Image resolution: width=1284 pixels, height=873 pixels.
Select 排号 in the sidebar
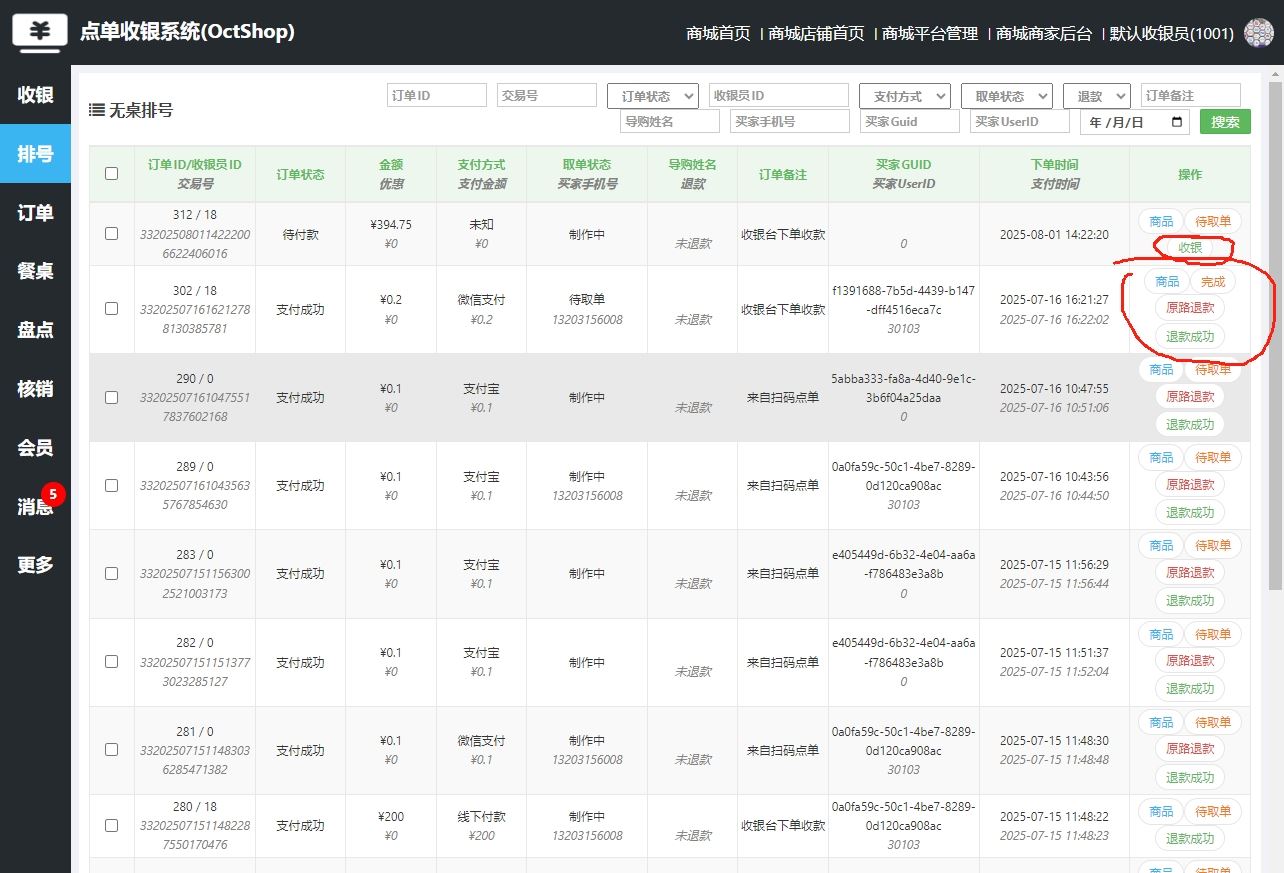coord(35,154)
